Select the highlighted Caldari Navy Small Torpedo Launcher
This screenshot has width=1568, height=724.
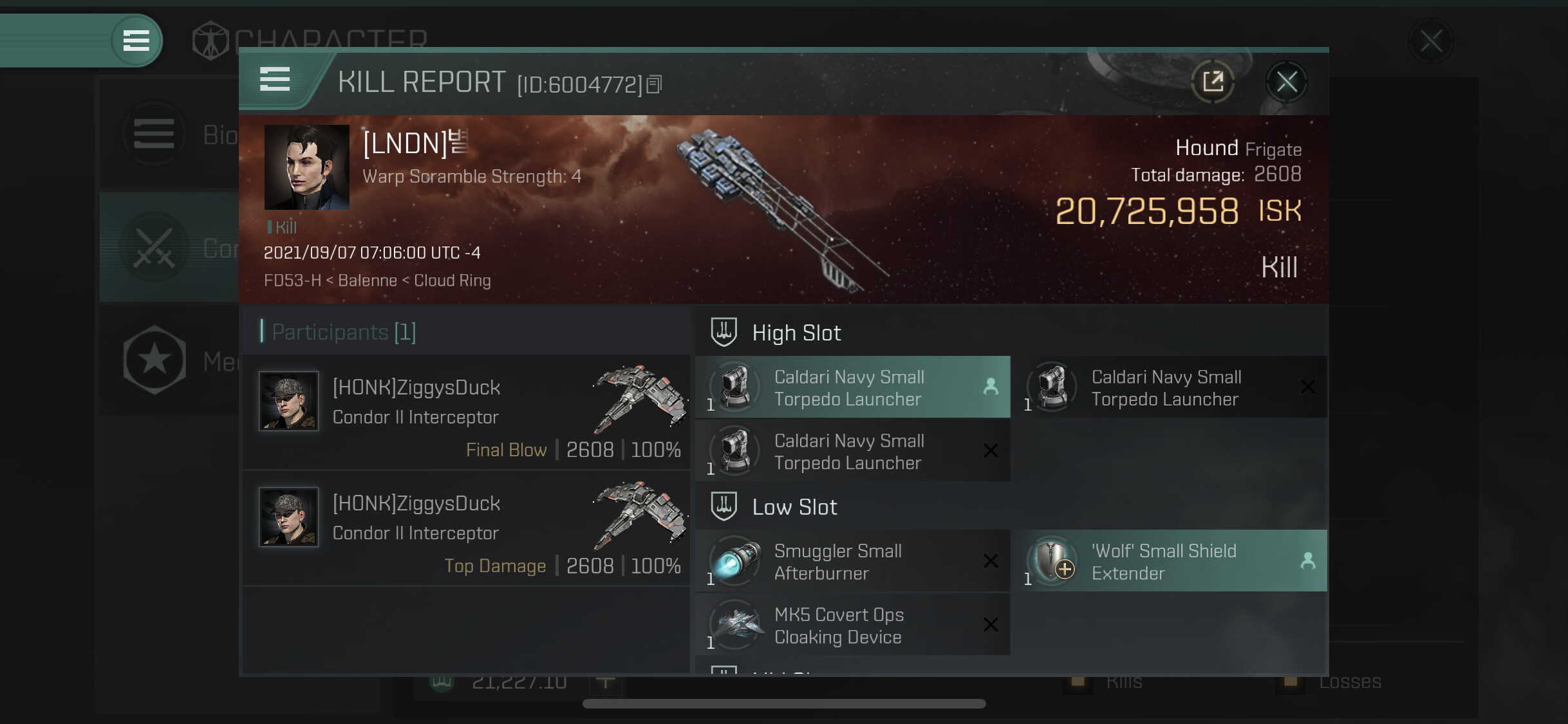coord(853,387)
